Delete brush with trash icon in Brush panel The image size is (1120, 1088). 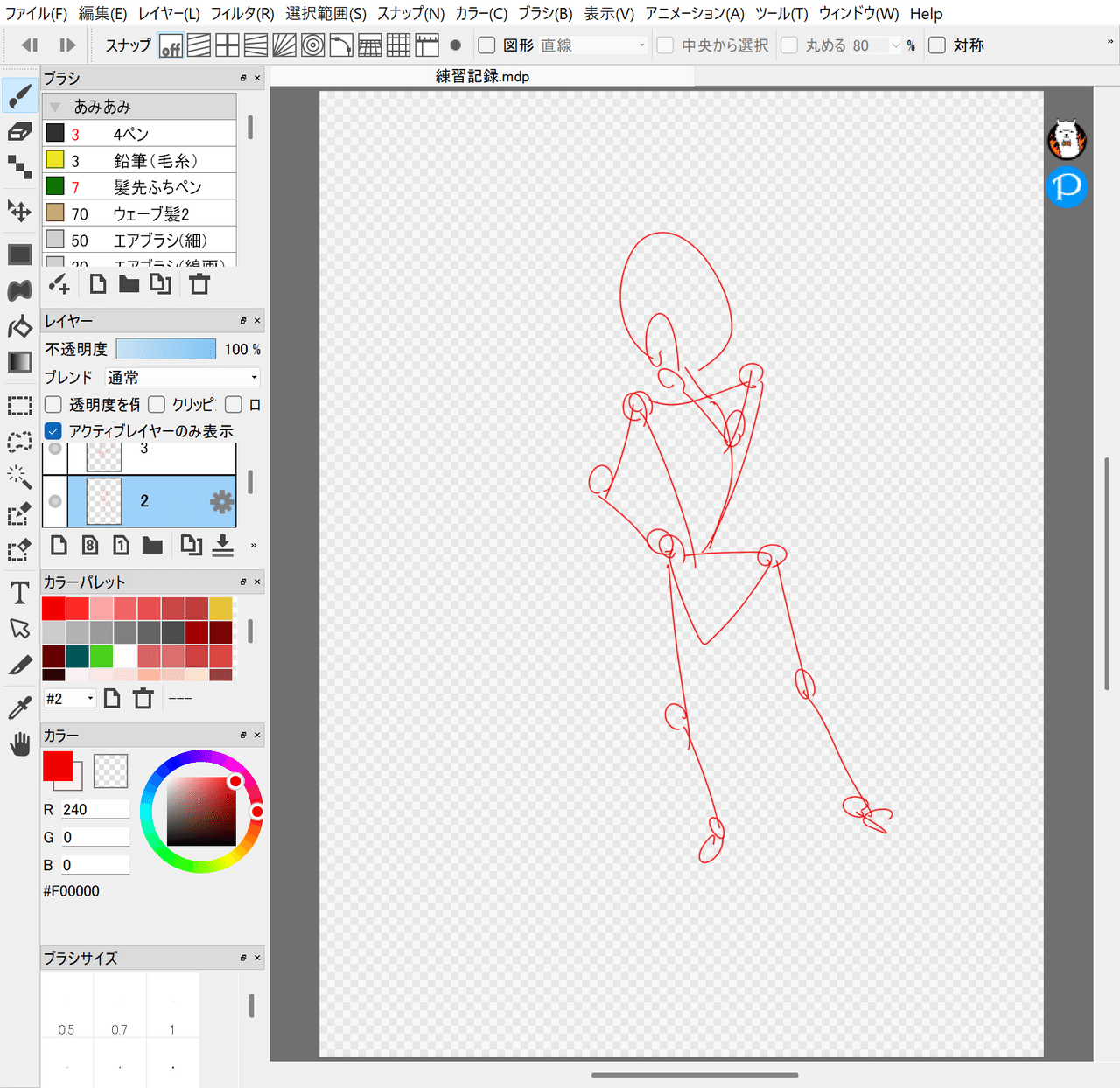pos(199,284)
